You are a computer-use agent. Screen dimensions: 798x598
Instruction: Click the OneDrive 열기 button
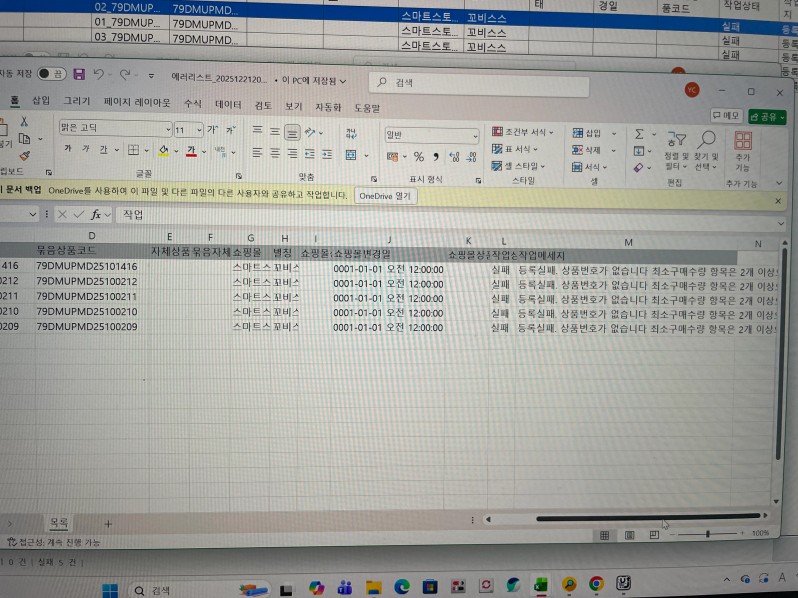tap(385, 196)
